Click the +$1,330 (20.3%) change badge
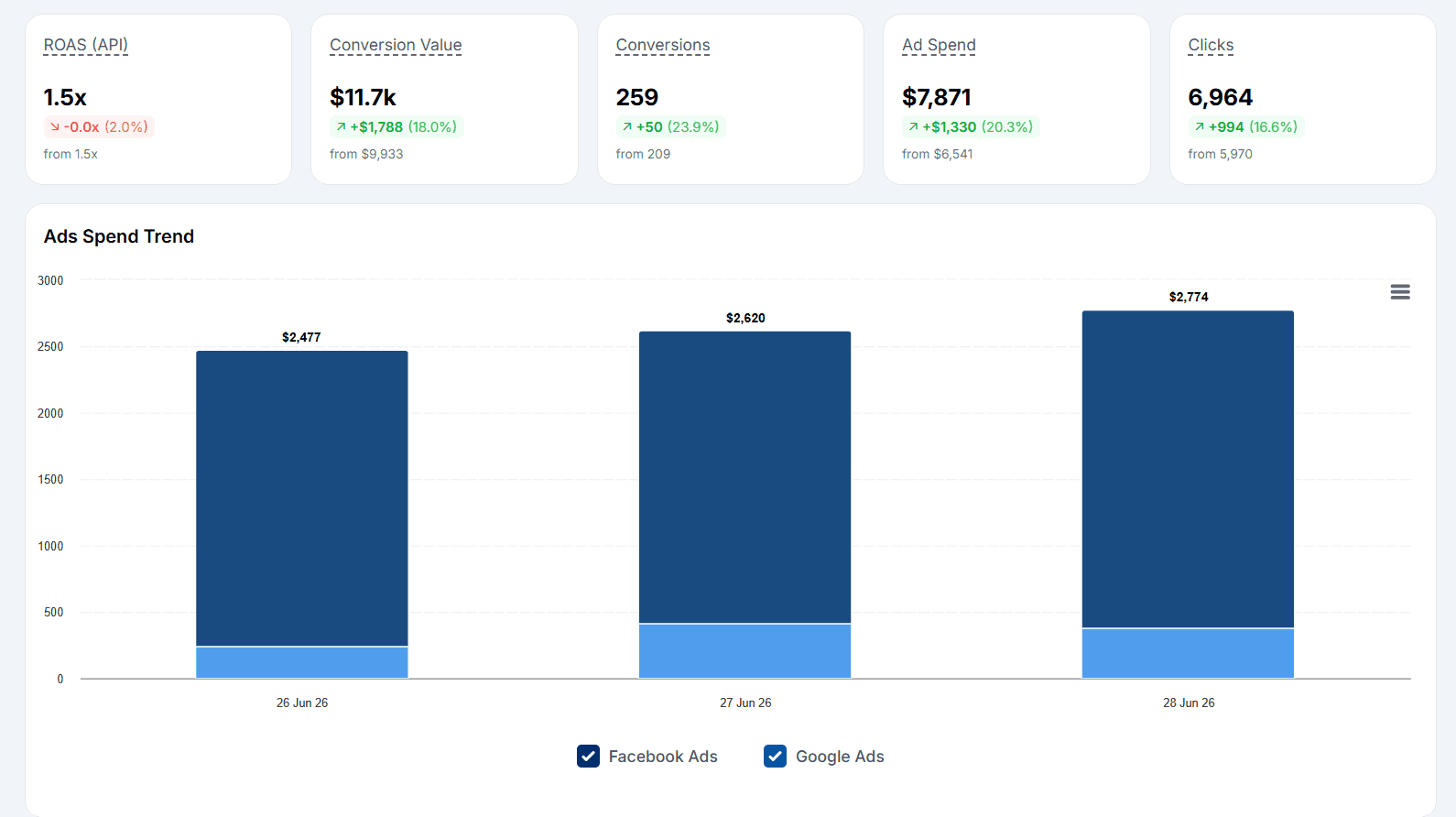This screenshot has width=1456, height=817. tap(971, 126)
